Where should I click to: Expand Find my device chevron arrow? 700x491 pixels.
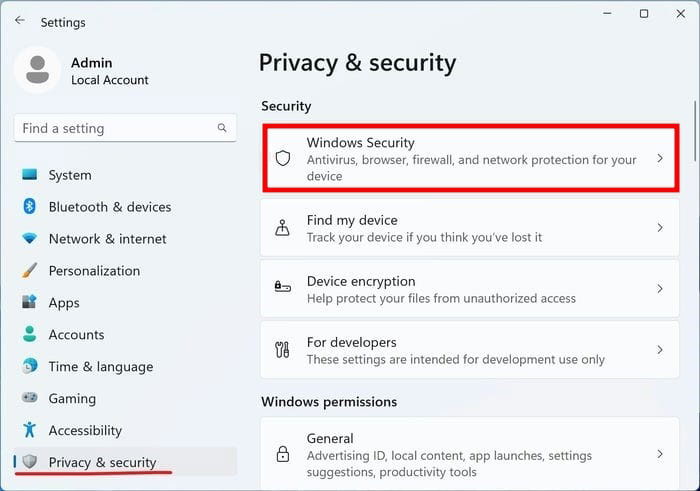(x=660, y=228)
